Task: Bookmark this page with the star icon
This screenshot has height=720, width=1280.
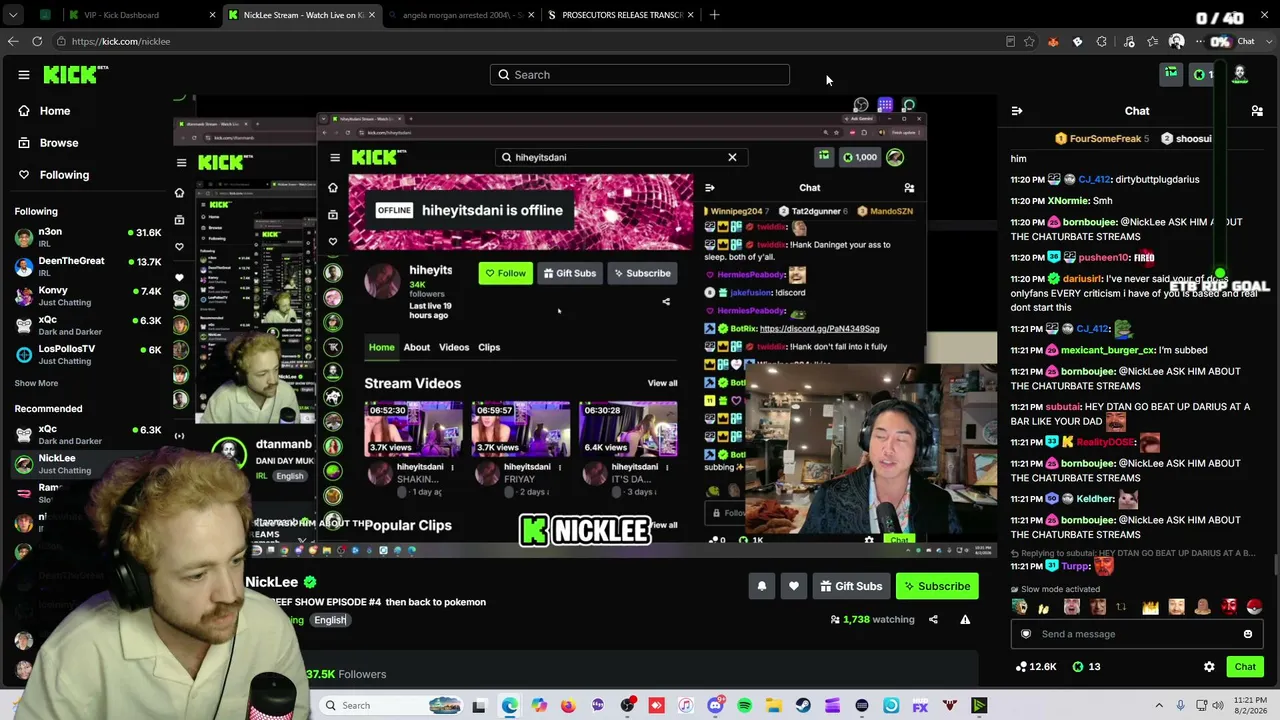Action: click(x=1029, y=42)
